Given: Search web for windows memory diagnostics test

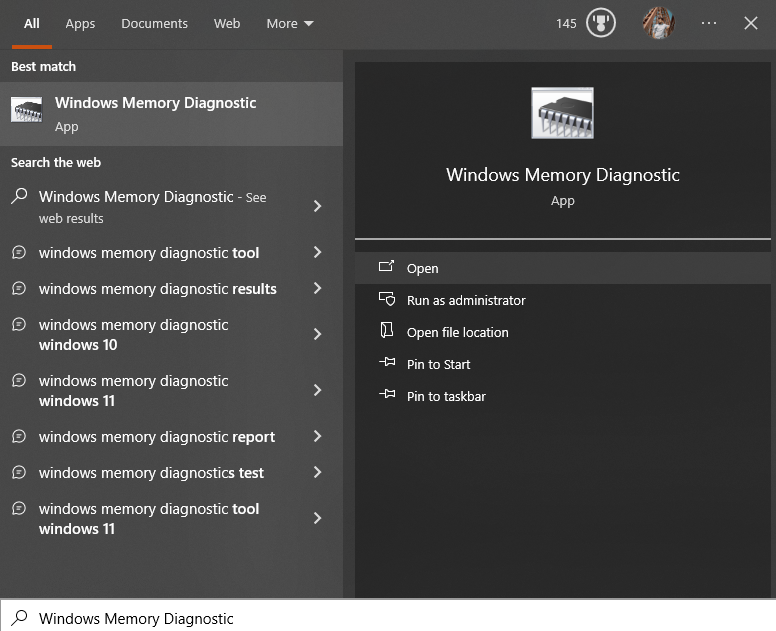Looking at the screenshot, I should [x=171, y=472].
